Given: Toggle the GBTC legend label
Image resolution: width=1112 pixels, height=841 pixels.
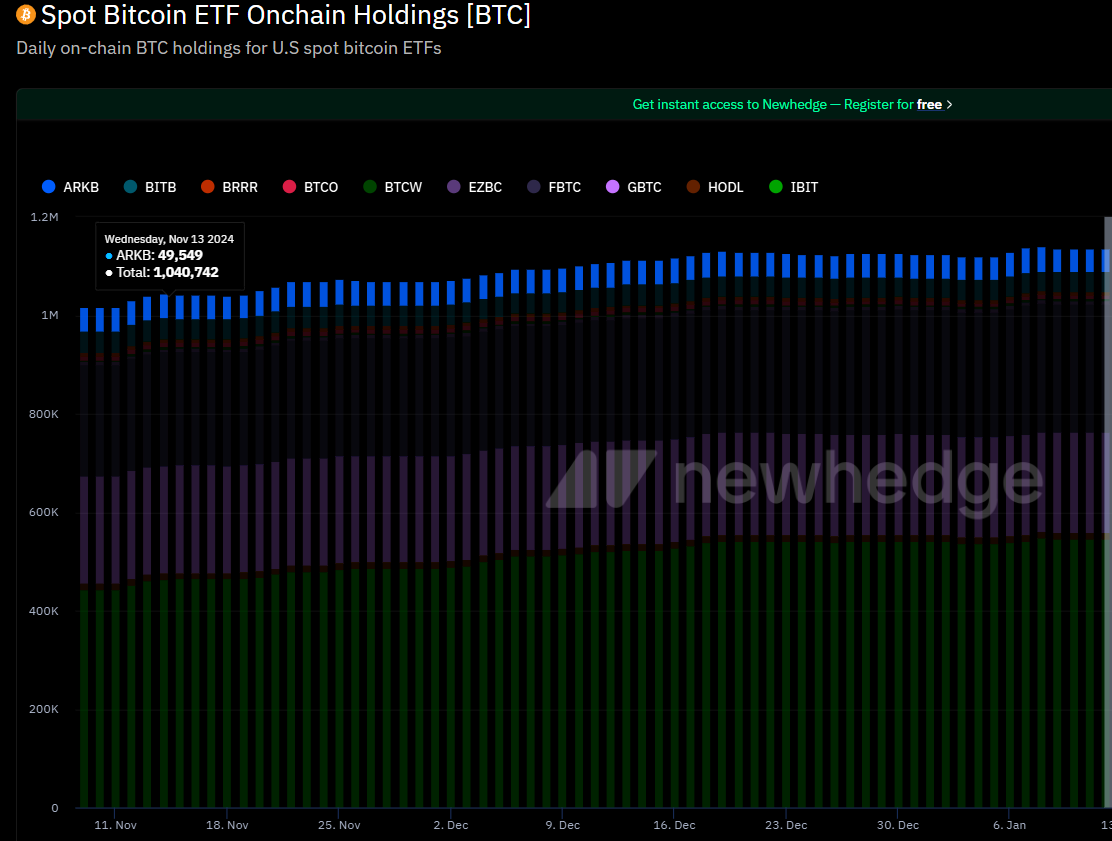Looking at the screenshot, I should (x=644, y=187).
